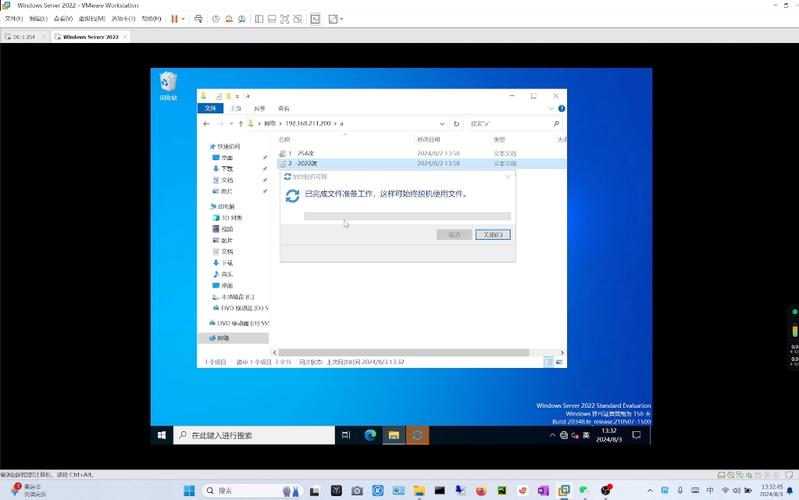The image size is (799, 500).
Task: Expand the address bar history dropdown
Action: [x=442, y=124]
